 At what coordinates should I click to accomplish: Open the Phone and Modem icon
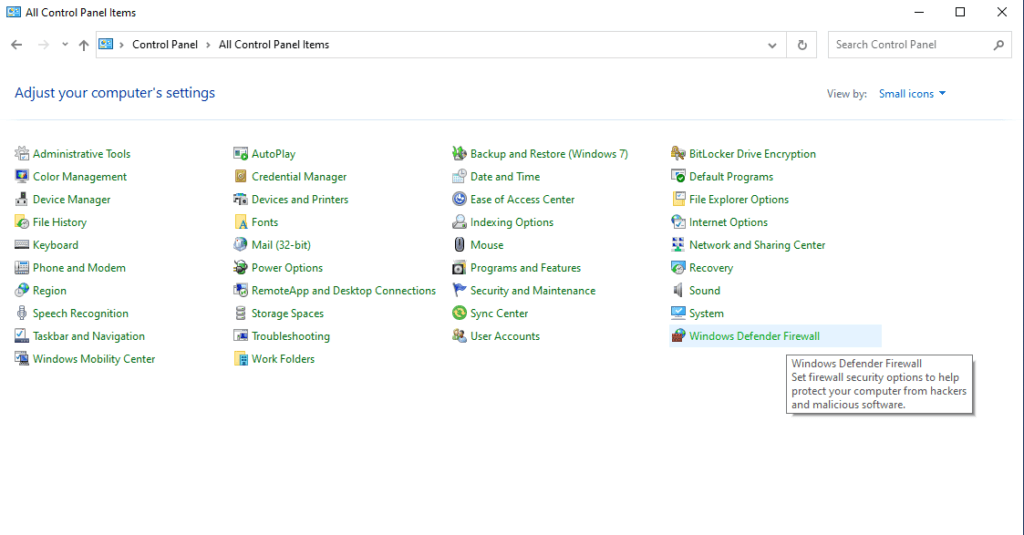coord(22,268)
